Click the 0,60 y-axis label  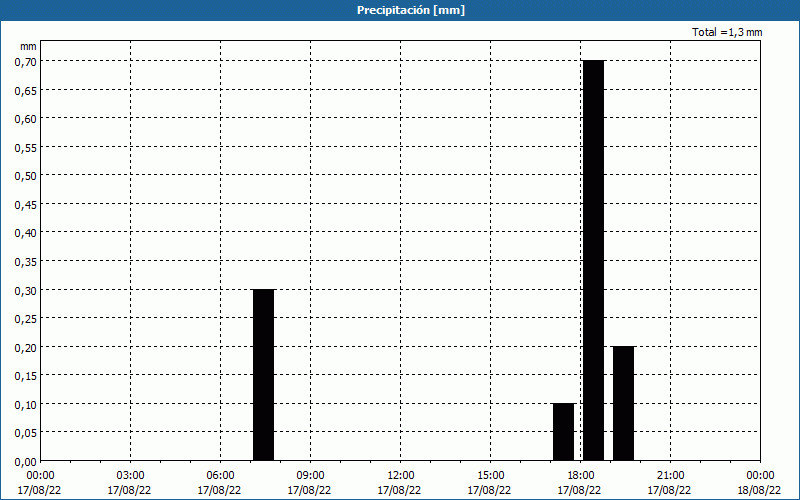(x=28, y=118)
